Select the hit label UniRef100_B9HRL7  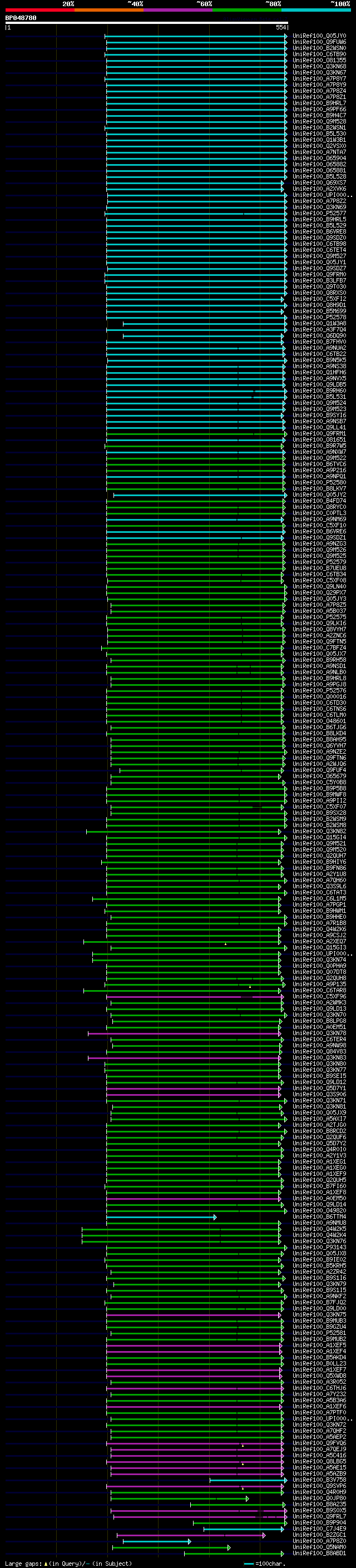click(x=319, y=103)
